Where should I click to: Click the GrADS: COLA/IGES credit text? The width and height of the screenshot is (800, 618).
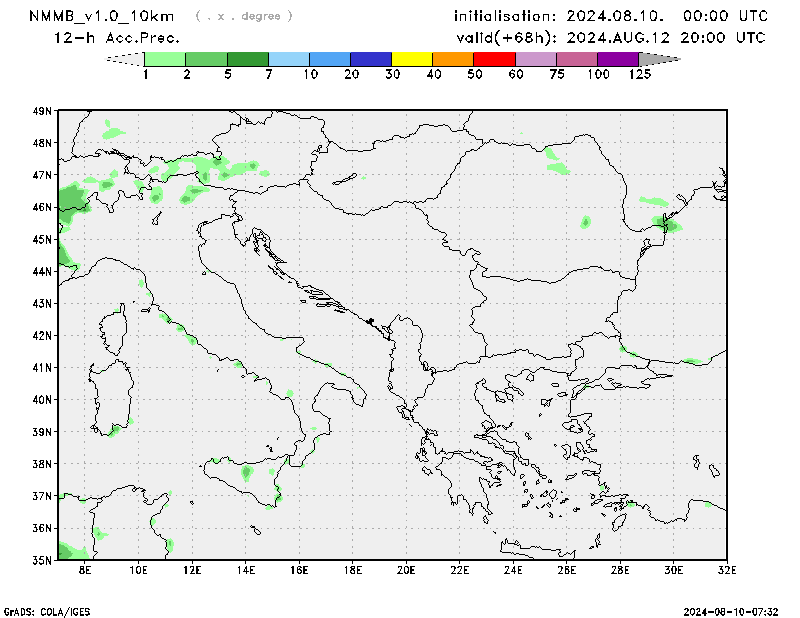[45, 610]
